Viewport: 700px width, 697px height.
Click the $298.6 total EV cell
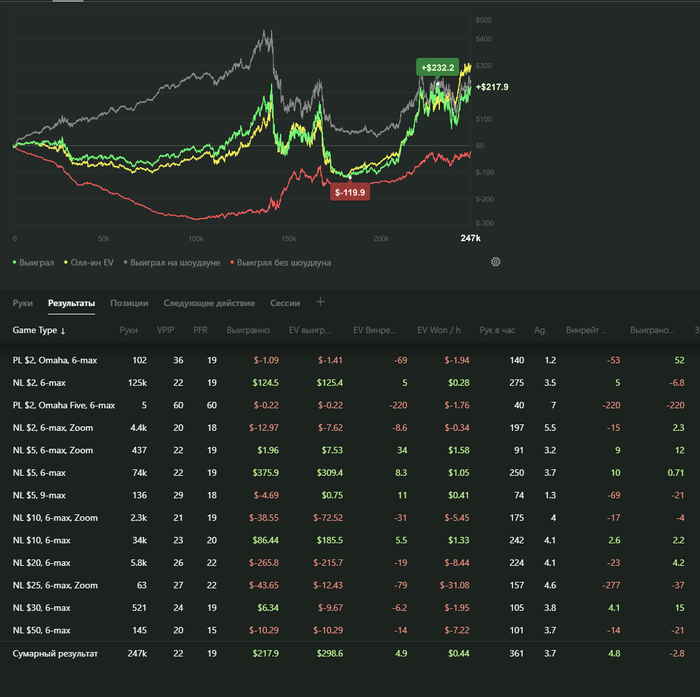click(330, 654)
